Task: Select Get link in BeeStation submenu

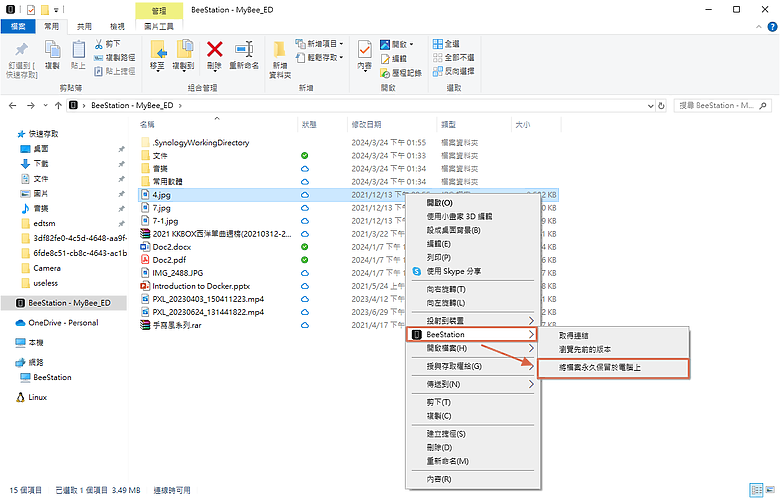Action: [614, 336]
